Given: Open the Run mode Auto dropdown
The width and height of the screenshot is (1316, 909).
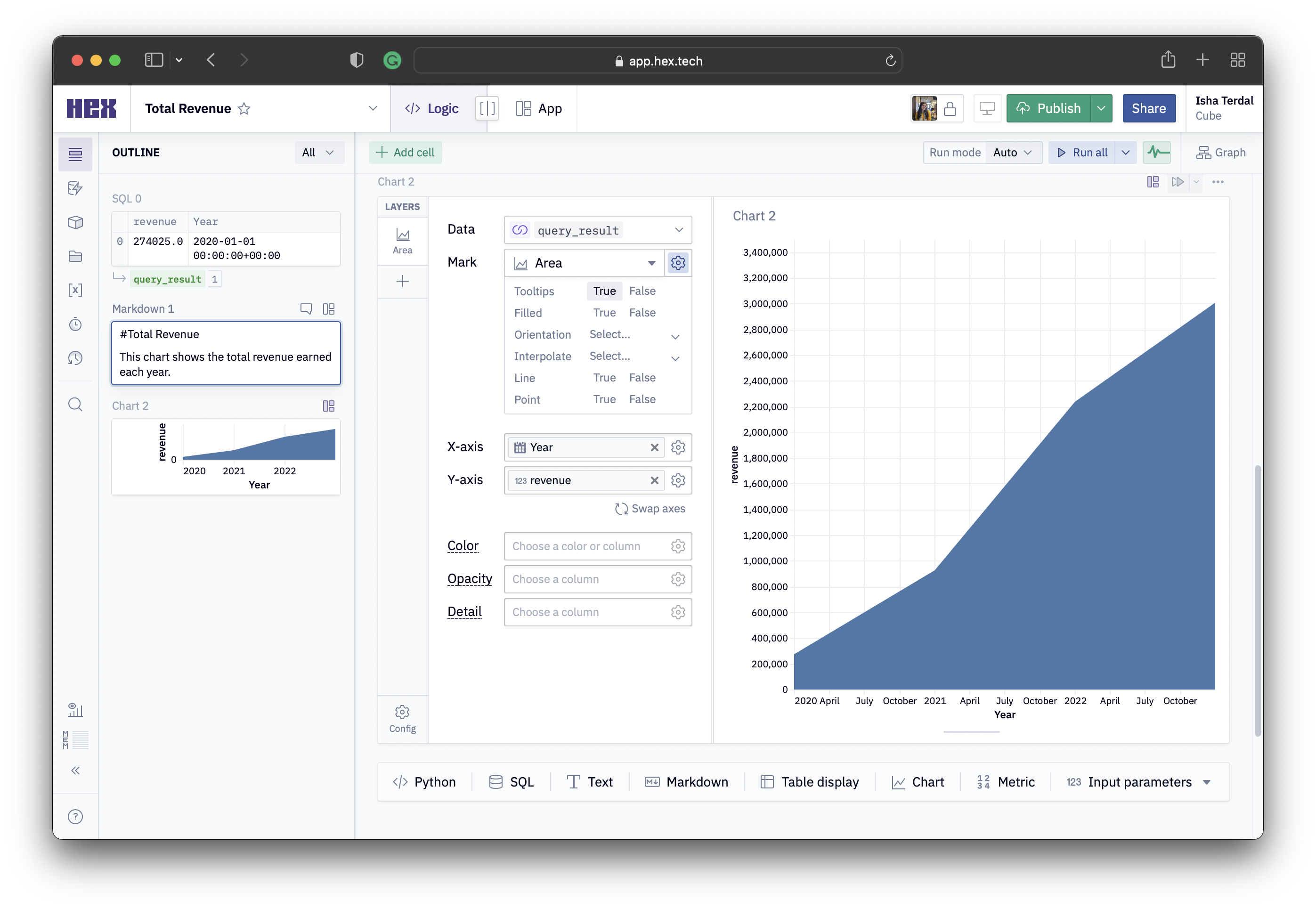Looking at the screenshot, I should tap(1012, 153).
